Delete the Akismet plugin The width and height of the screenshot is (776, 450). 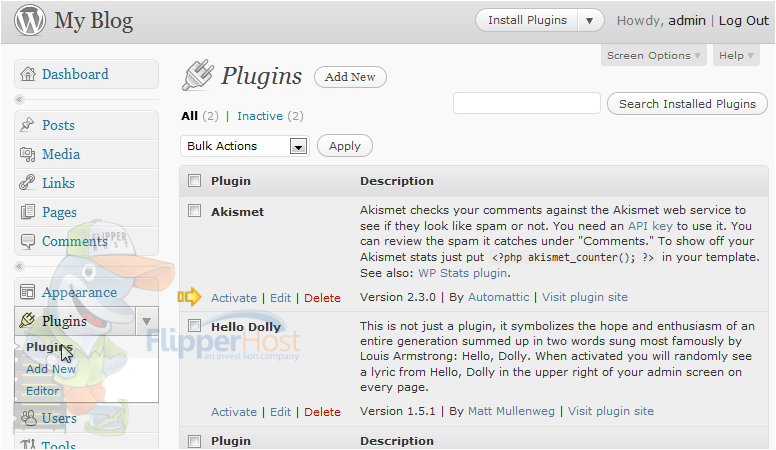click(322, 298)
